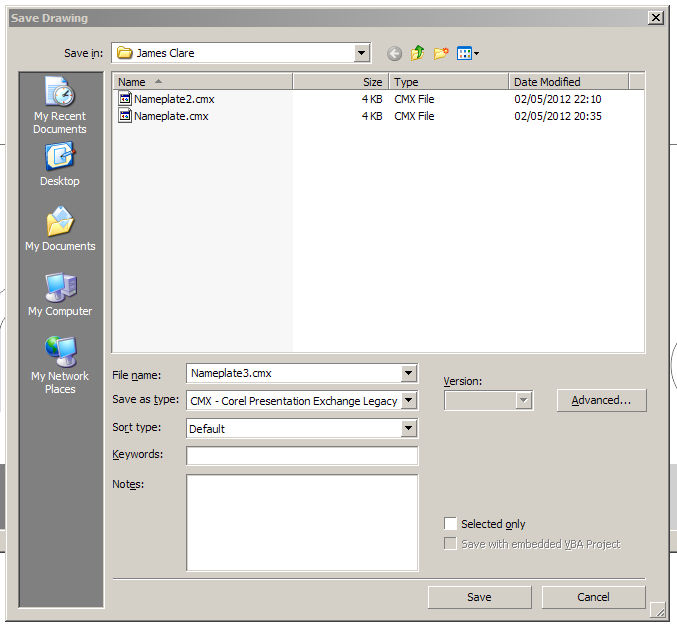Open My Network Places
677x626 pixels.
[60, 365]
